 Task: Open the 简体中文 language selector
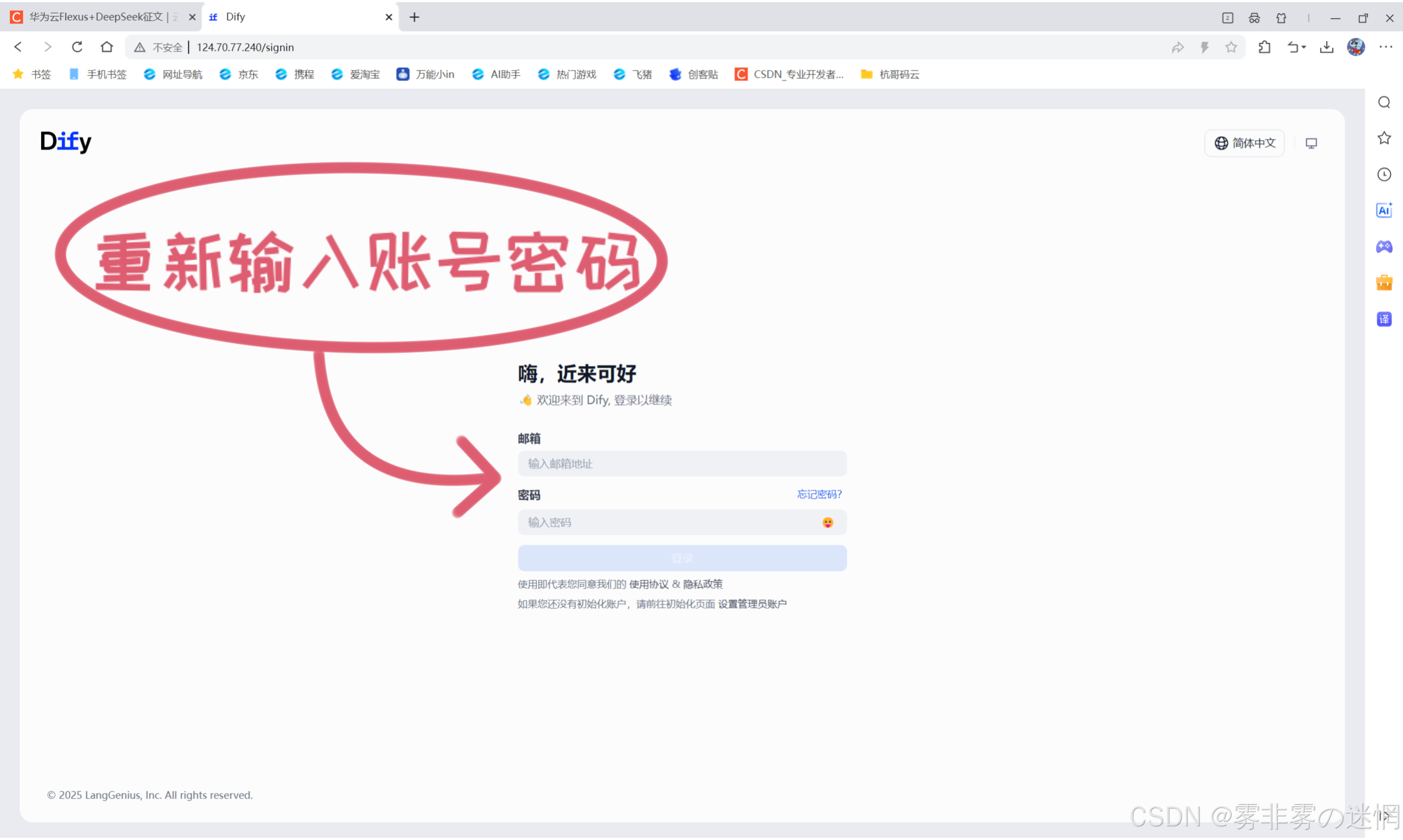(1244, 143)
